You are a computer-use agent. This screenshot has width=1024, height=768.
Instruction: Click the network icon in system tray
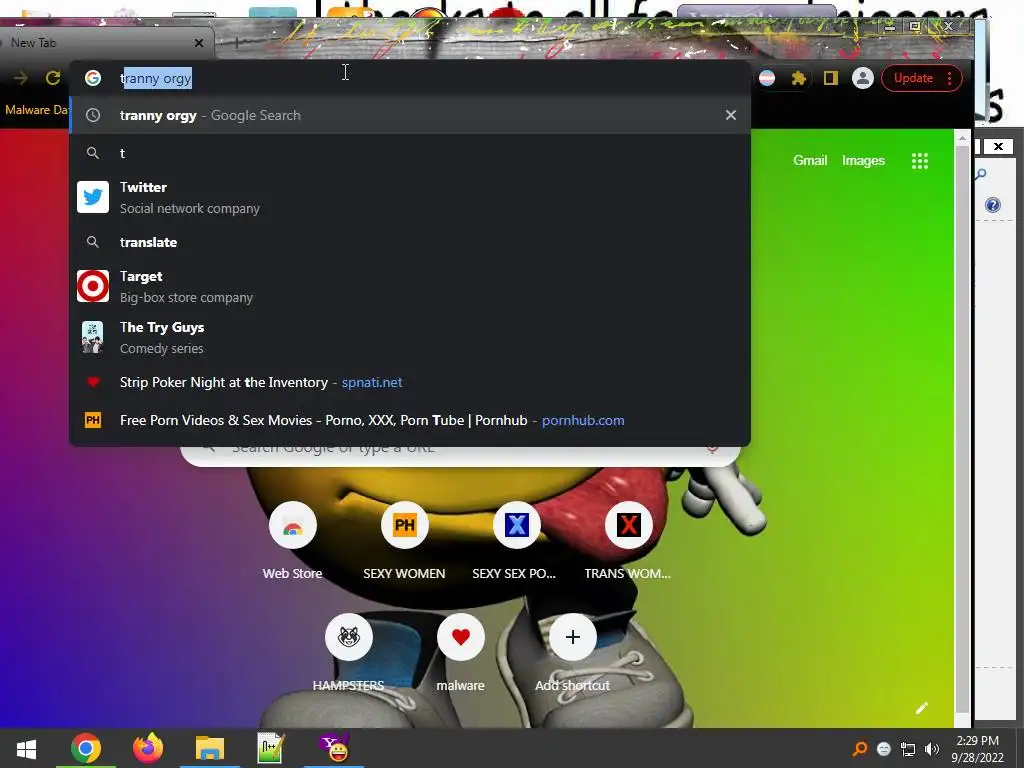tap(908, 749)
